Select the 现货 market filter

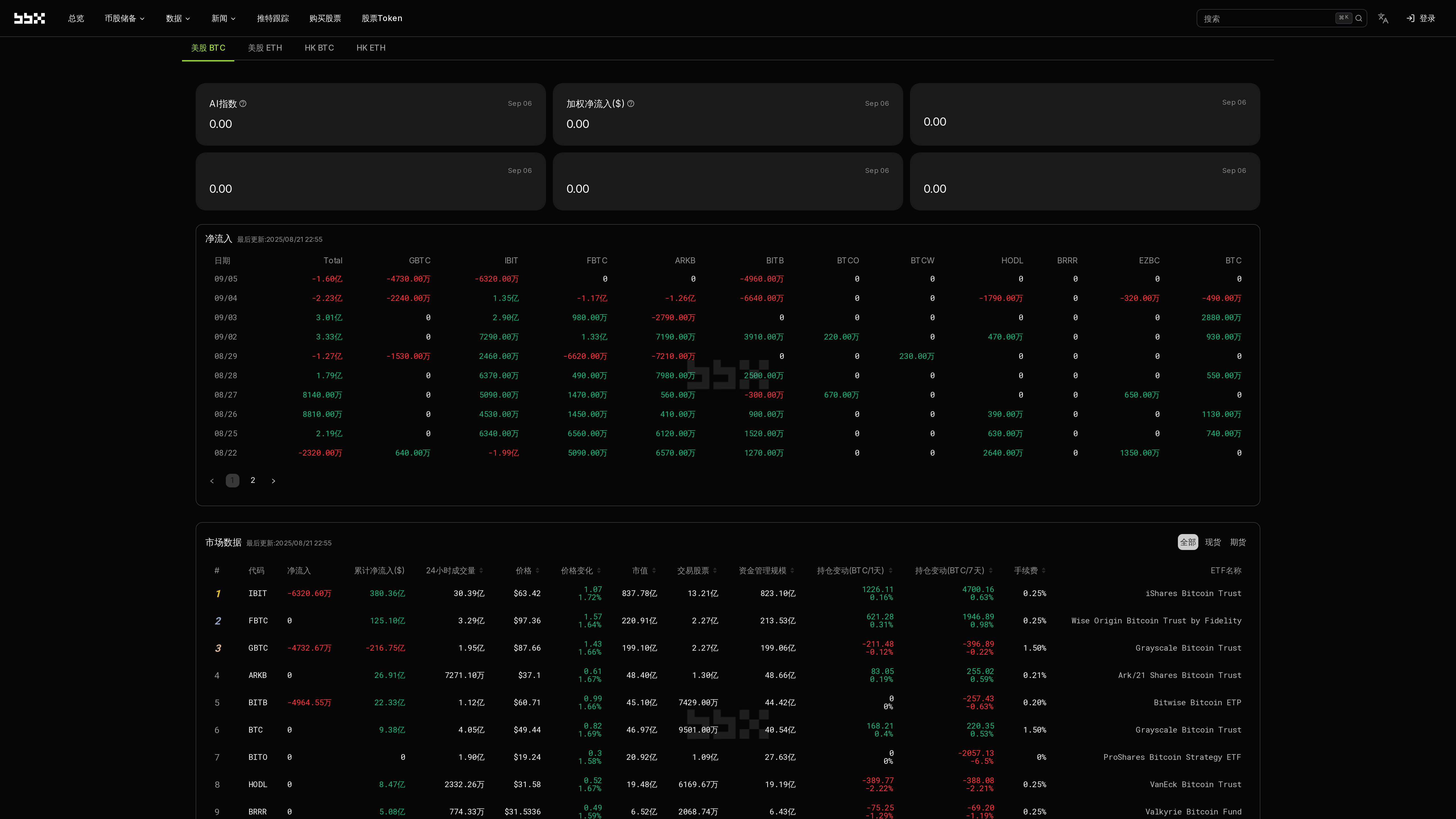tap(1213, 542)
